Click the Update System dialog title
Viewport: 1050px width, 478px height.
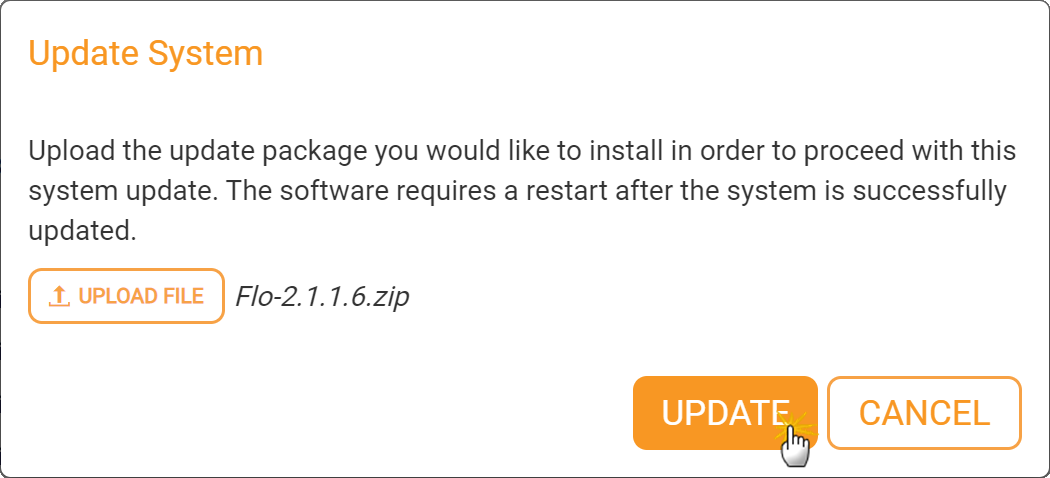(146, 53)
